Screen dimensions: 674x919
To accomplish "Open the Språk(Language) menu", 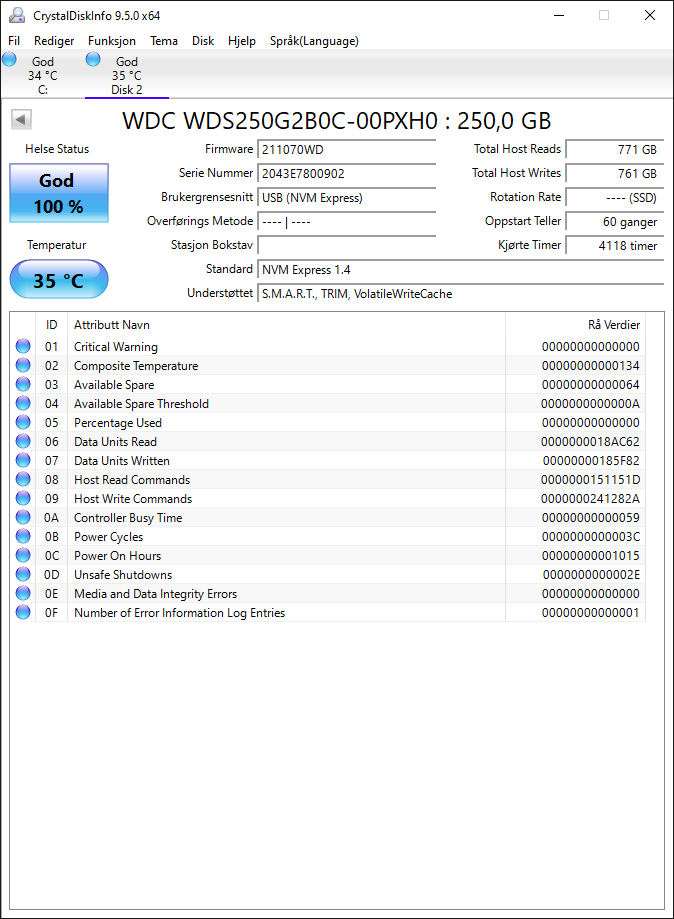I will (314, 41).
